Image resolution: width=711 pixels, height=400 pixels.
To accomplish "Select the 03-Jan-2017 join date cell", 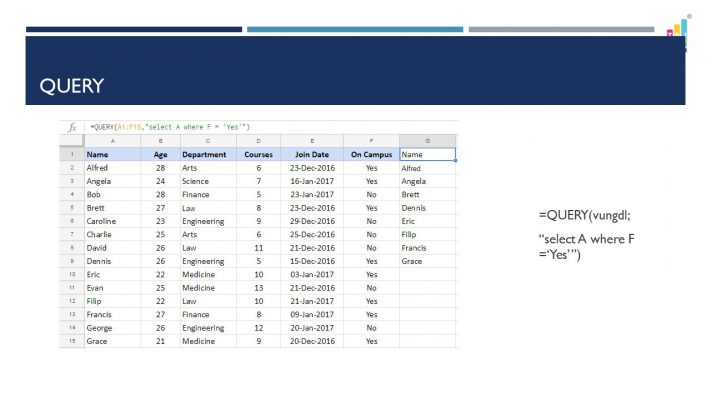I will pyautogui.click(x=312, y=274).
